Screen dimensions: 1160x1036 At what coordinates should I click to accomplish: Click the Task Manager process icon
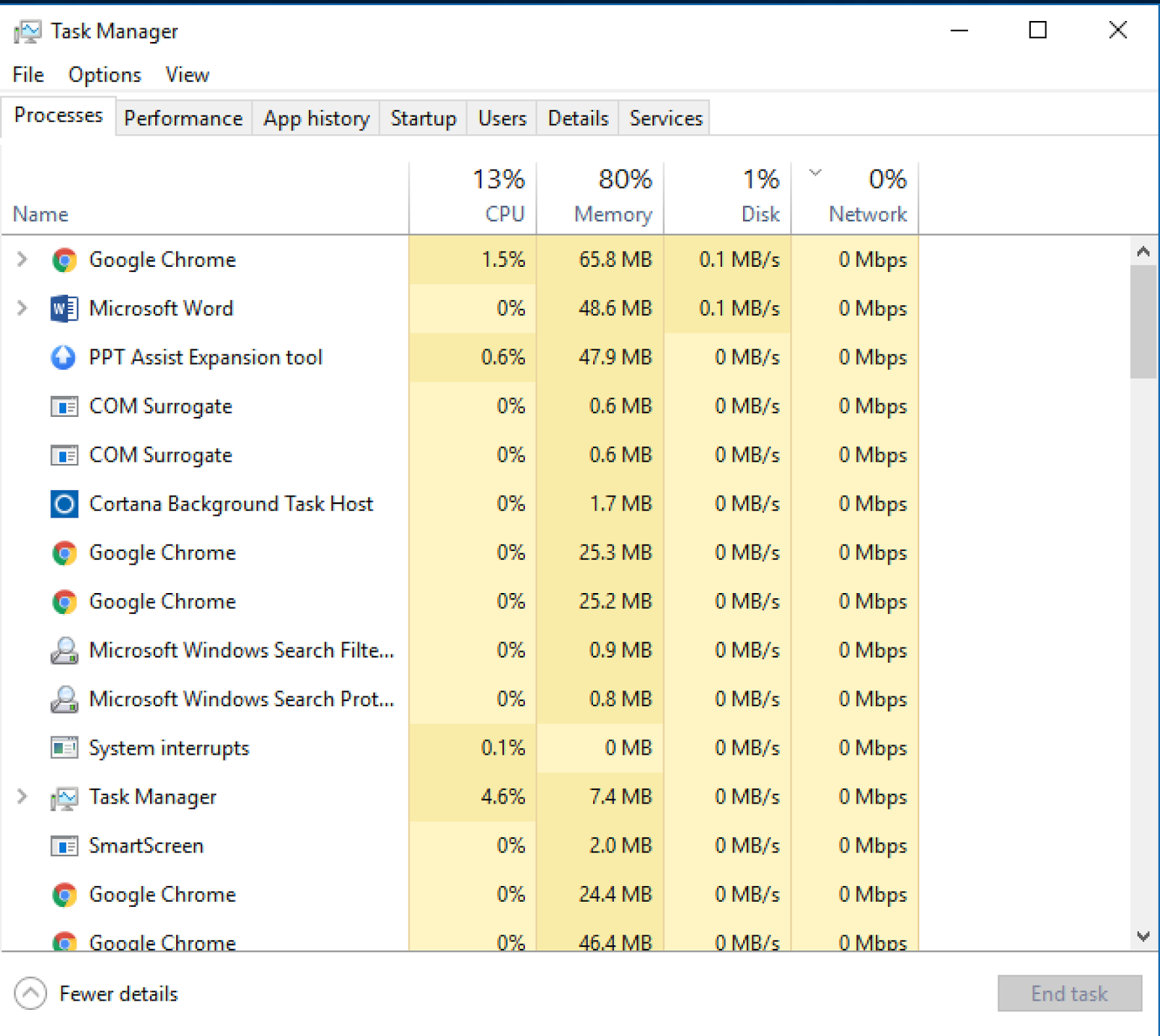(65, 797)
